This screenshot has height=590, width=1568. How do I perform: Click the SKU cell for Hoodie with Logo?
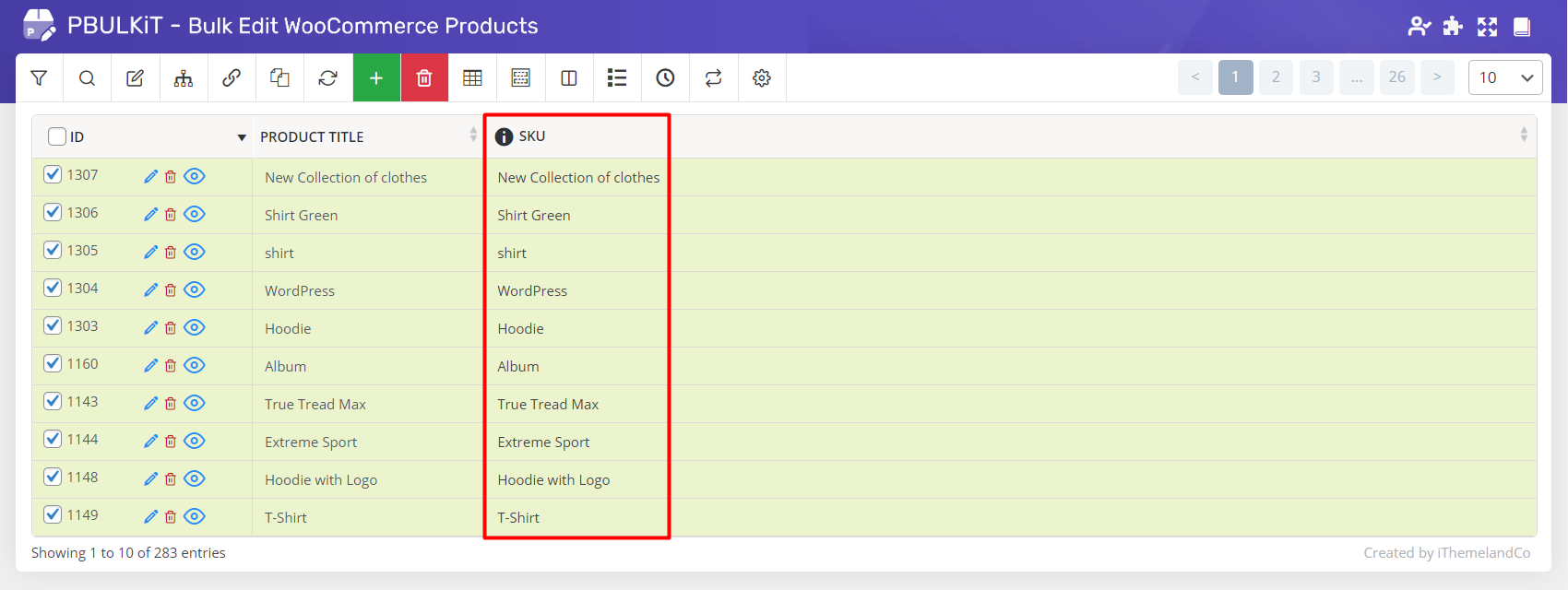(553, 479)
